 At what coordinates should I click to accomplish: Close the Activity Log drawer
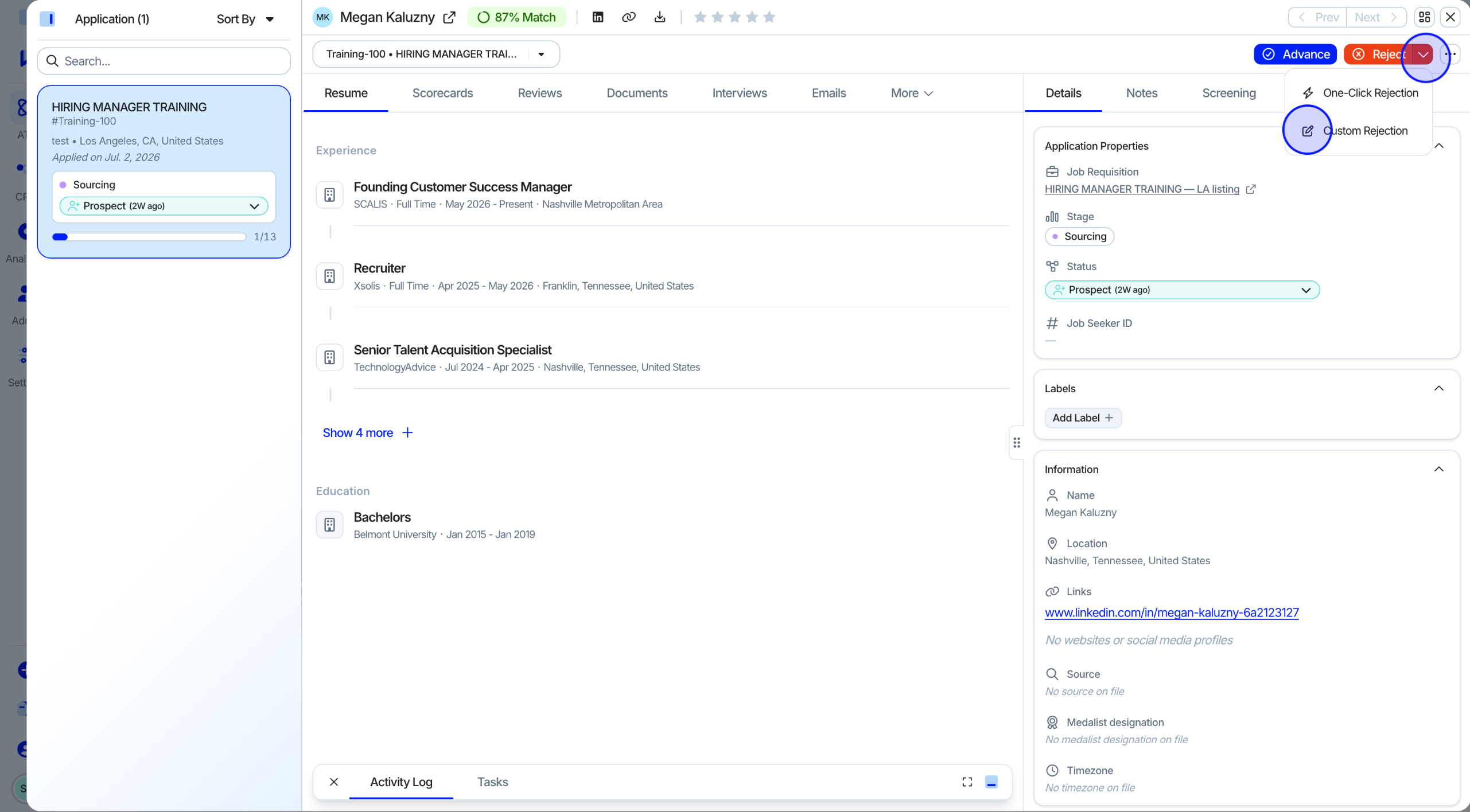[334, 782]
